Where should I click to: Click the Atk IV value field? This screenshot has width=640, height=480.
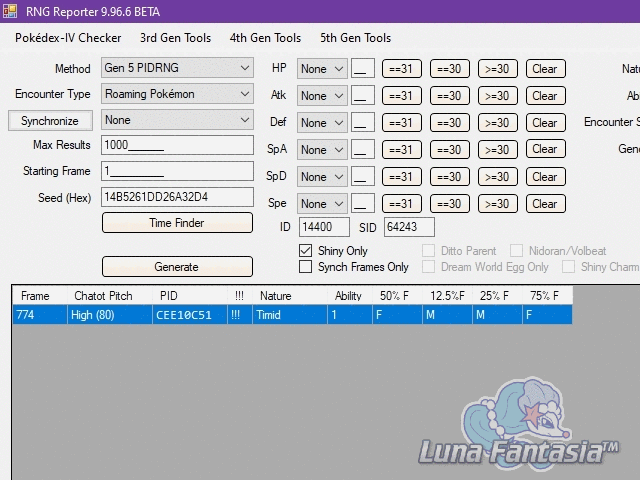tap(363, 96)
